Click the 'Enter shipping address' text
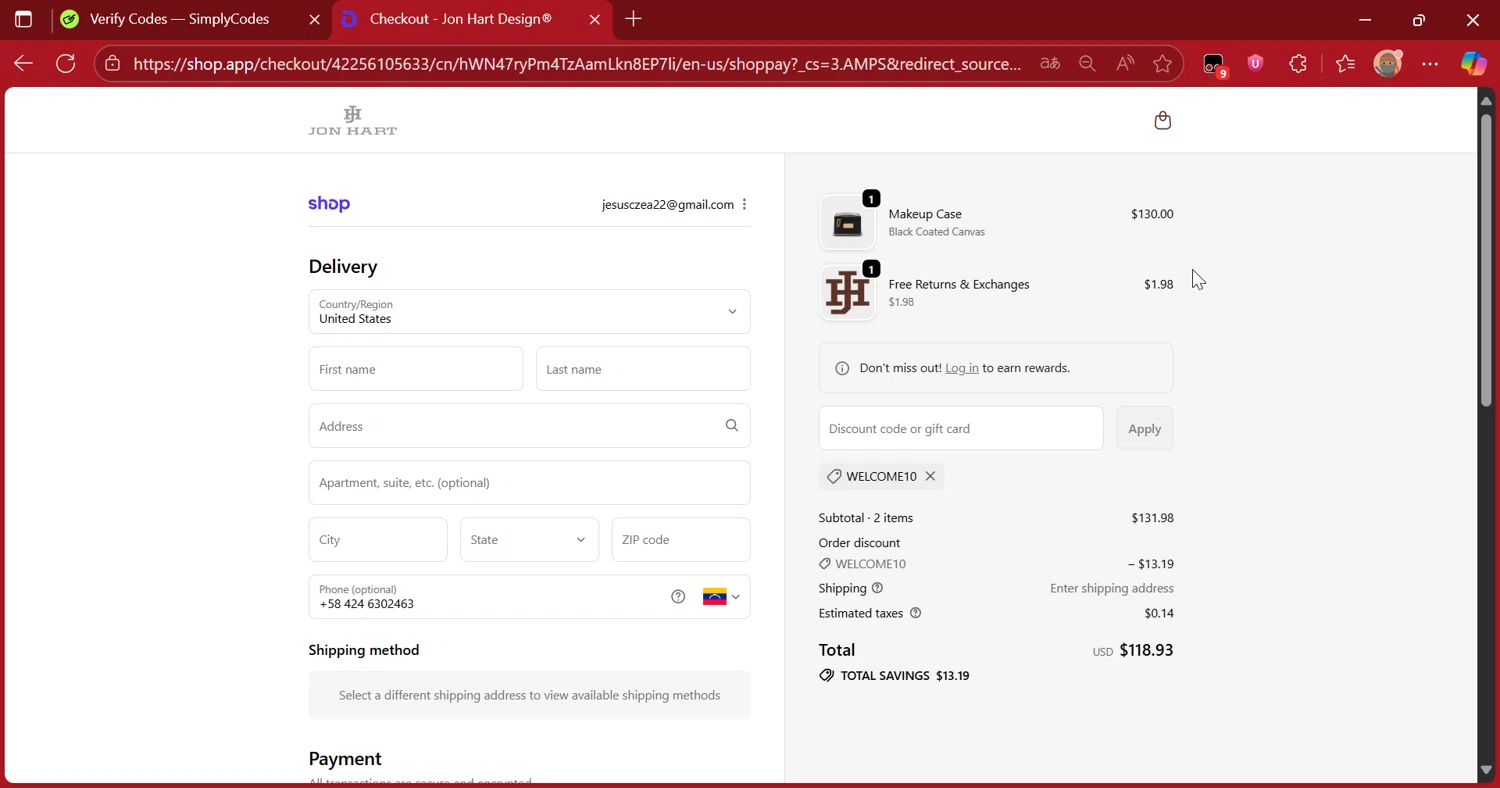 pyautogui.click(x=1112, y=588)
